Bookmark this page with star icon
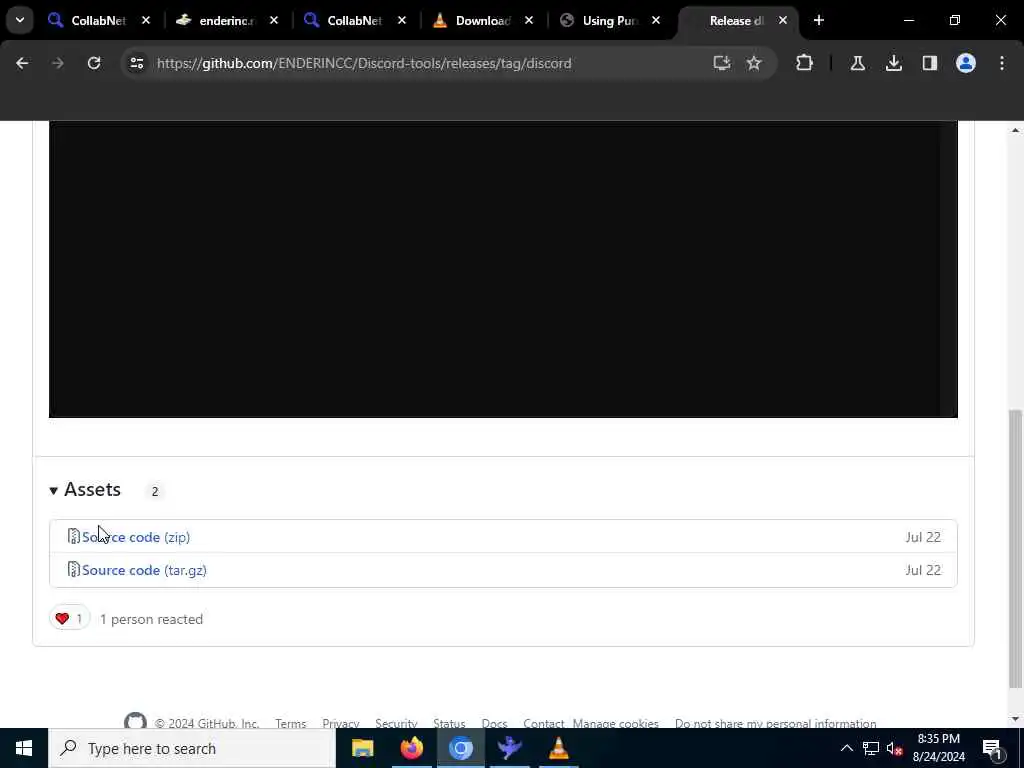1024x768 pixels. point(754,63)
